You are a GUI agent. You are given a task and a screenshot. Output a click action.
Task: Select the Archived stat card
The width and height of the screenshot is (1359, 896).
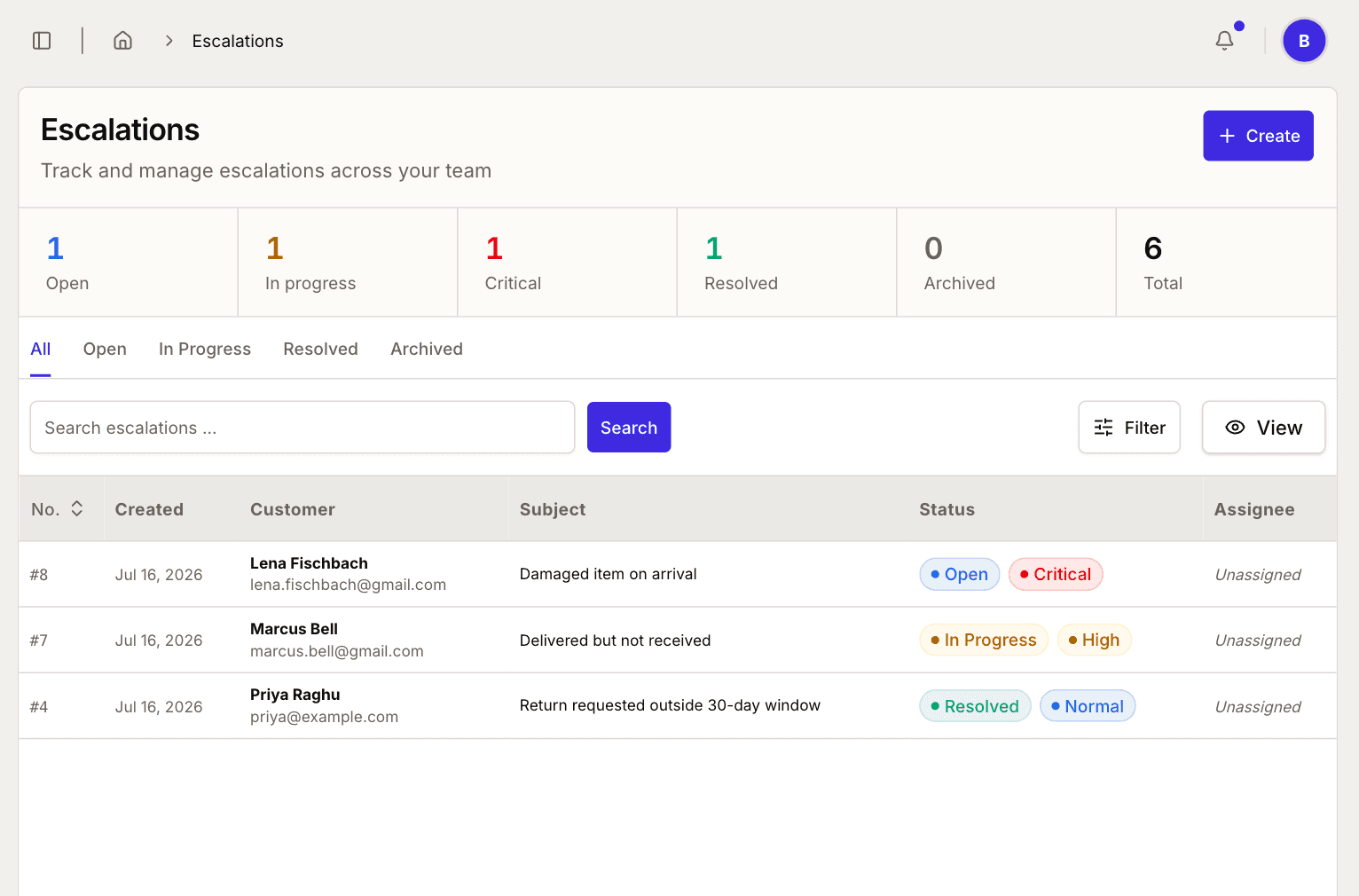coord(1007,263)
